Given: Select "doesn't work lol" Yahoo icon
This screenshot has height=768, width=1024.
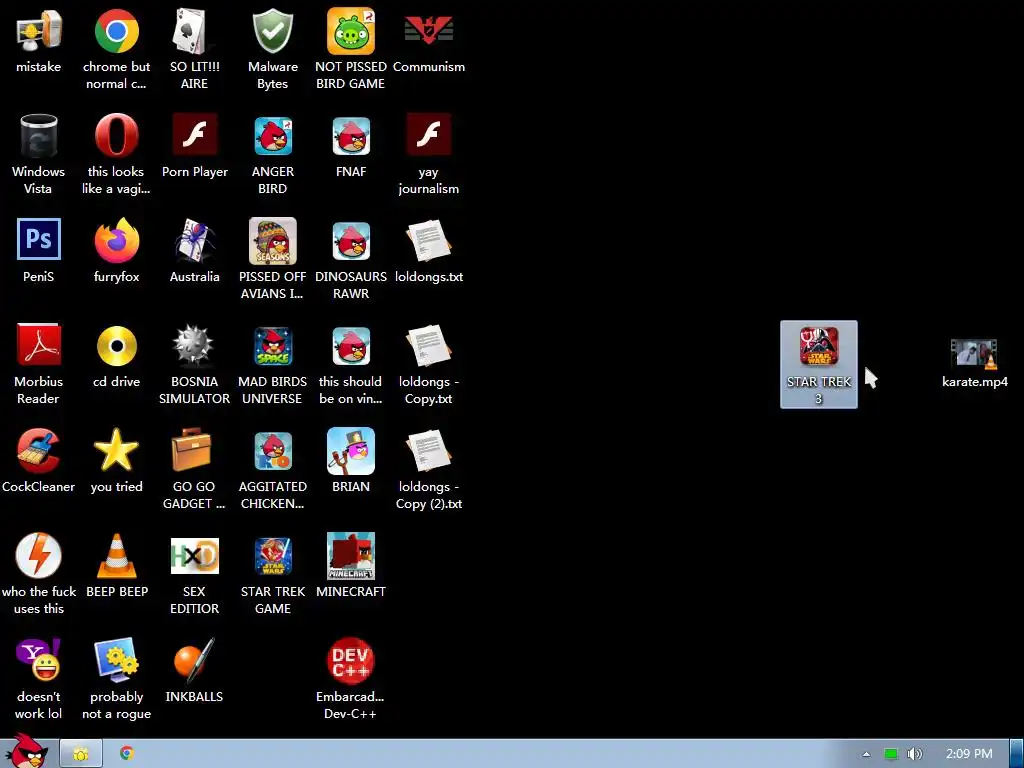Looking at the screenshot, I should click(39, 660).
